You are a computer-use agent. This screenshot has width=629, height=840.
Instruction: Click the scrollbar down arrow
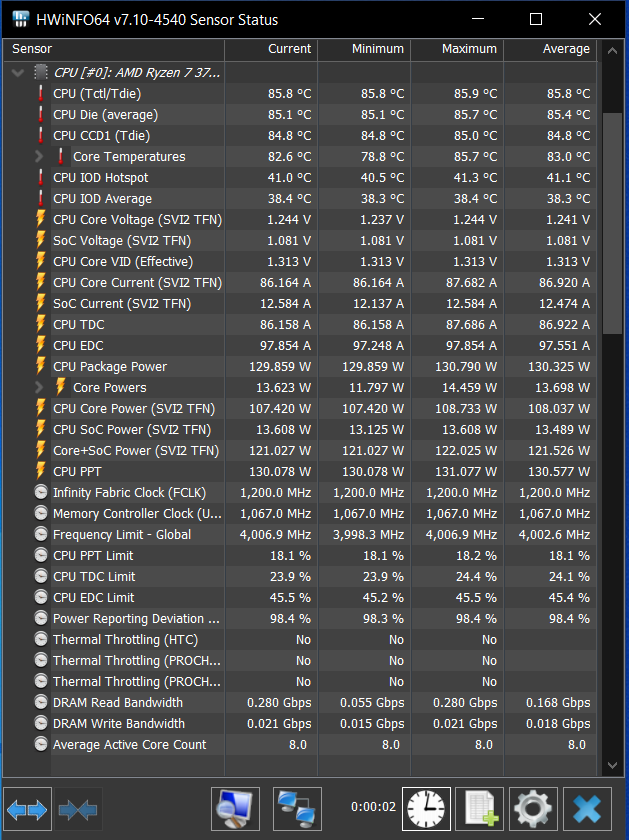612,765
